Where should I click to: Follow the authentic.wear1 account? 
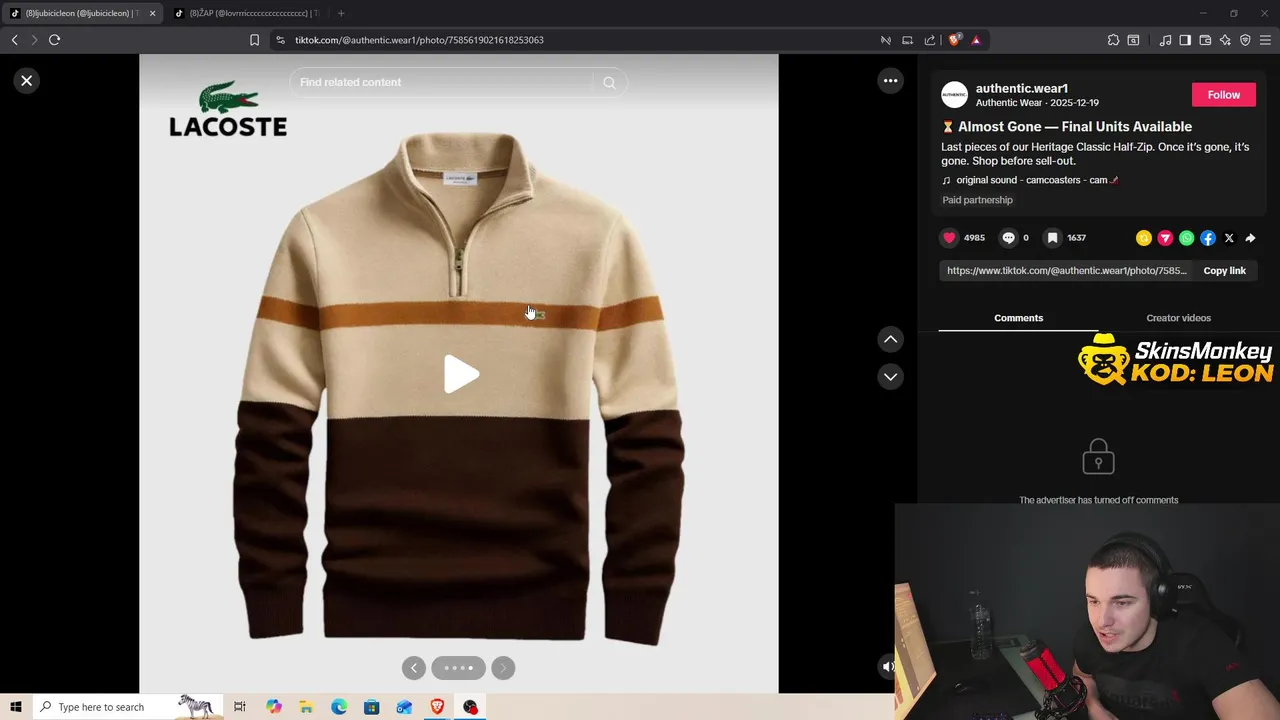coord(1224,95)
